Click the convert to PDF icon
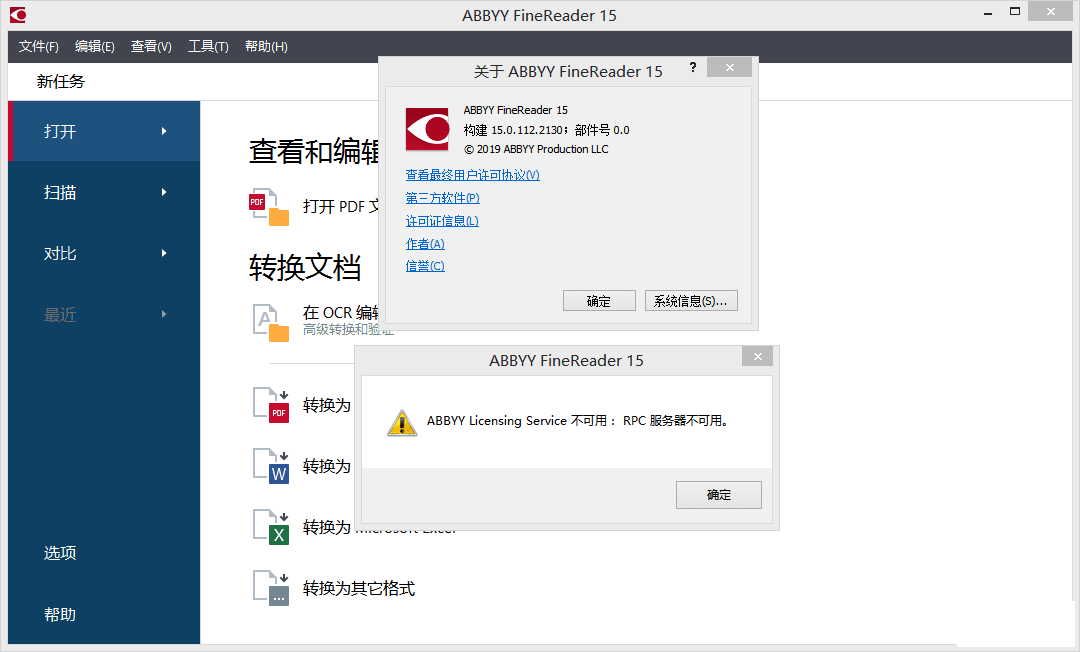 tap(271, 406)
